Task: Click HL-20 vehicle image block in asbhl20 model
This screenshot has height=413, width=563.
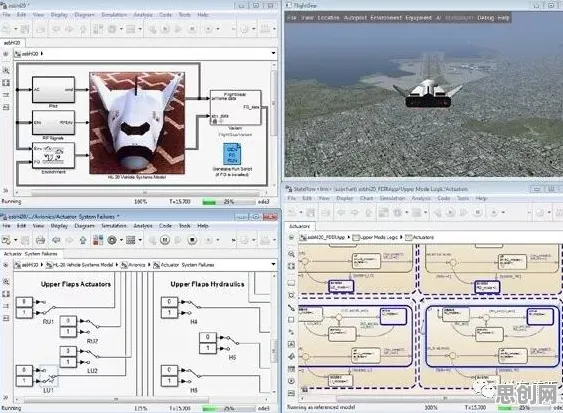Action: (137, 123)
